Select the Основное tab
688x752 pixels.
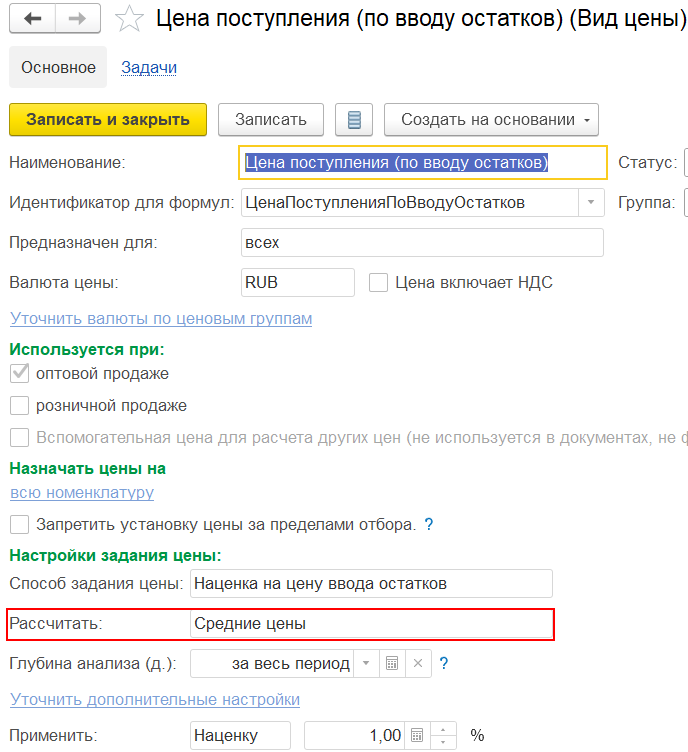58,68
